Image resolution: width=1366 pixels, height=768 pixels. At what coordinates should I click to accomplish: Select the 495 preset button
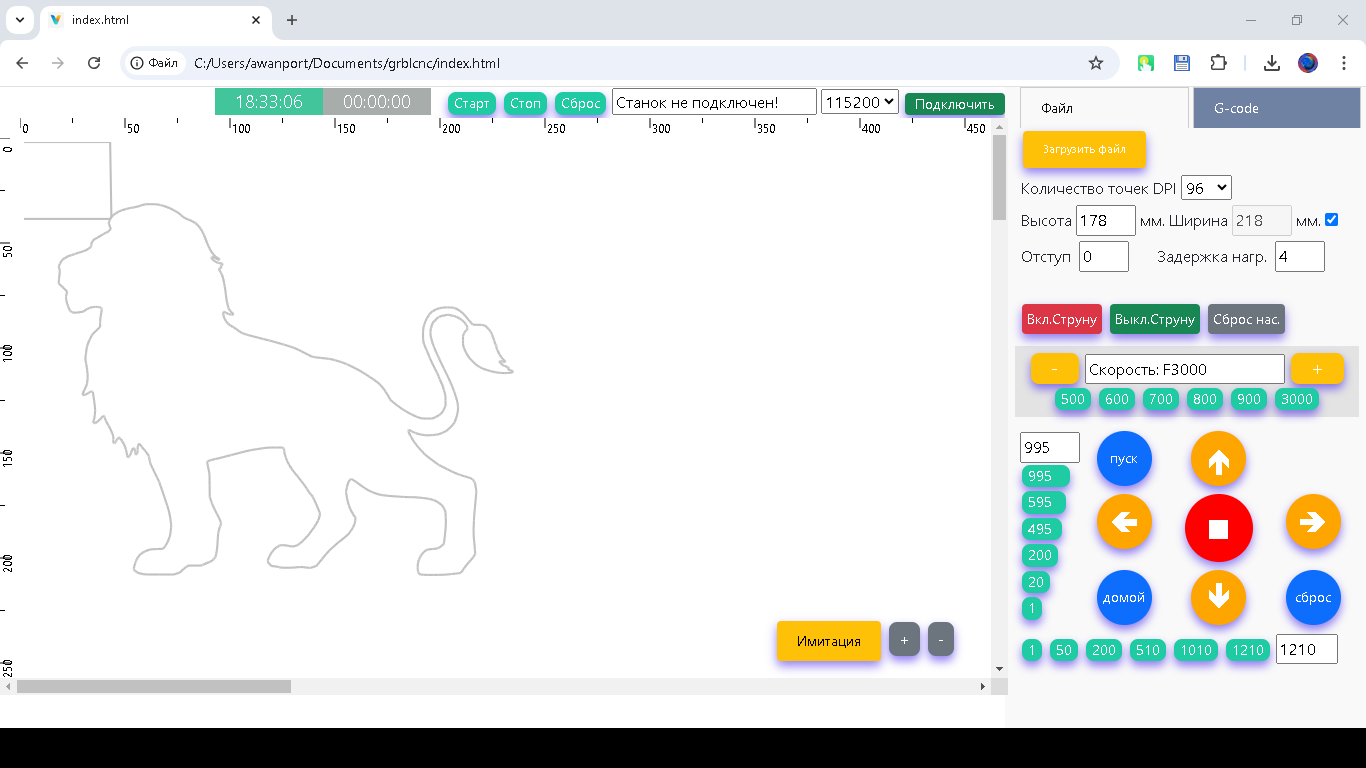(x=1040, y=529)
